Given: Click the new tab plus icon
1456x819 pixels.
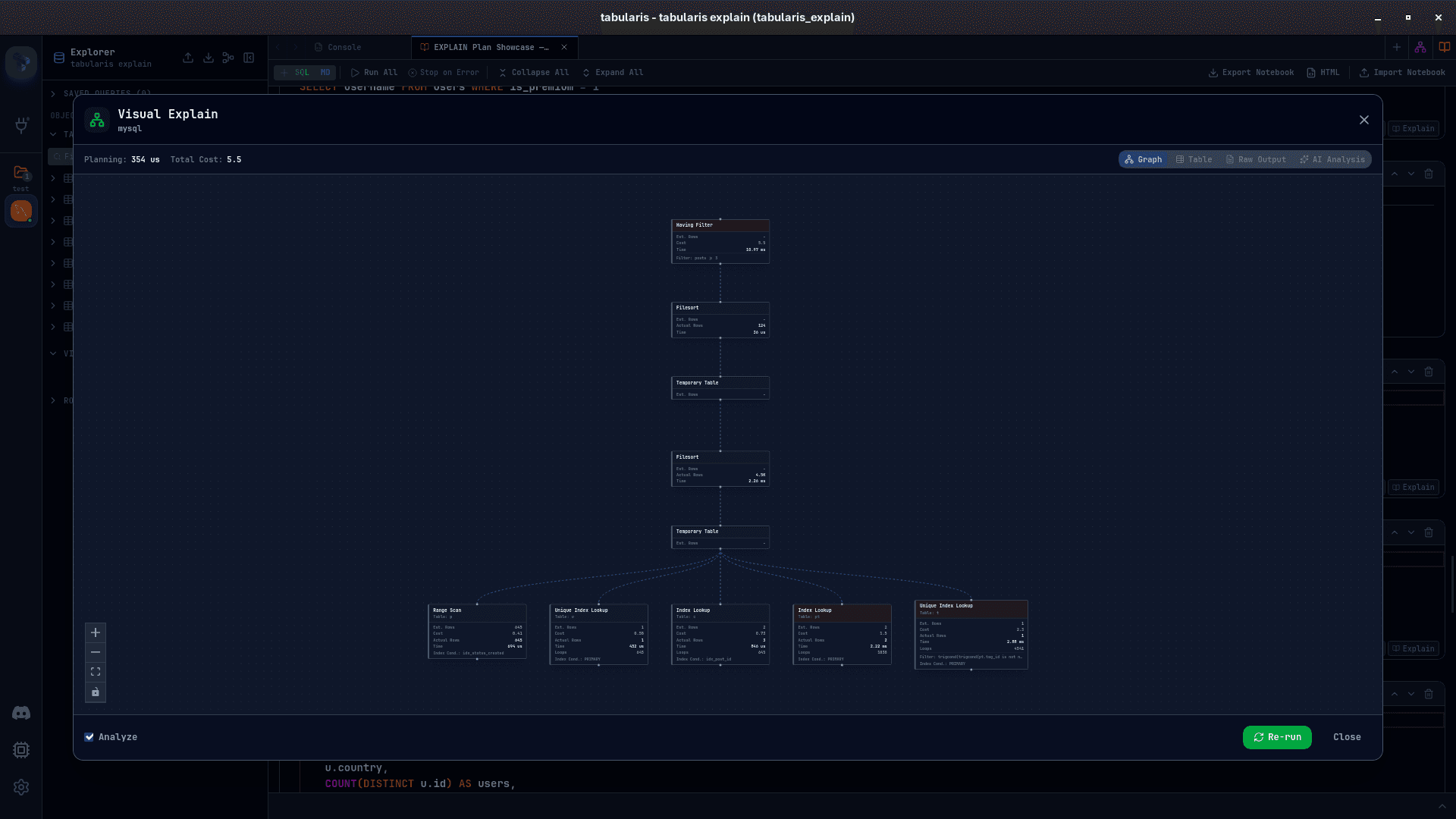Looking at the screenshot, I should 1397,47.
